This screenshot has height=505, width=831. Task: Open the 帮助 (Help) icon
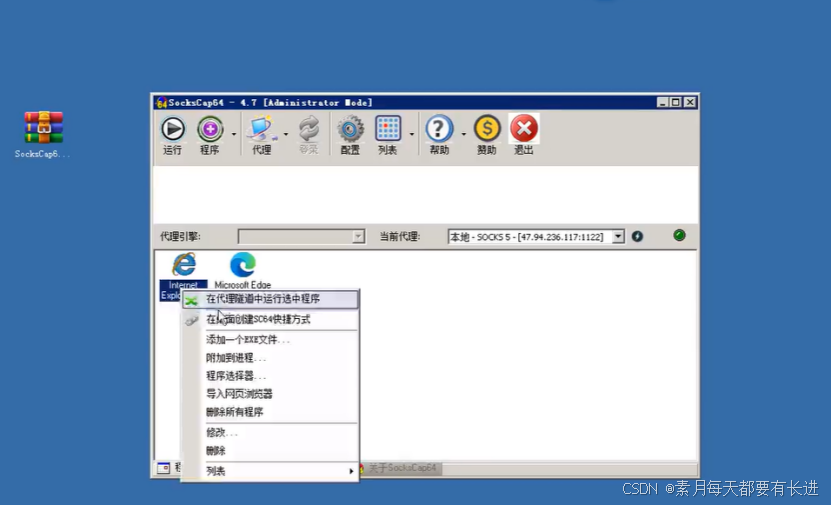(439, 129)
